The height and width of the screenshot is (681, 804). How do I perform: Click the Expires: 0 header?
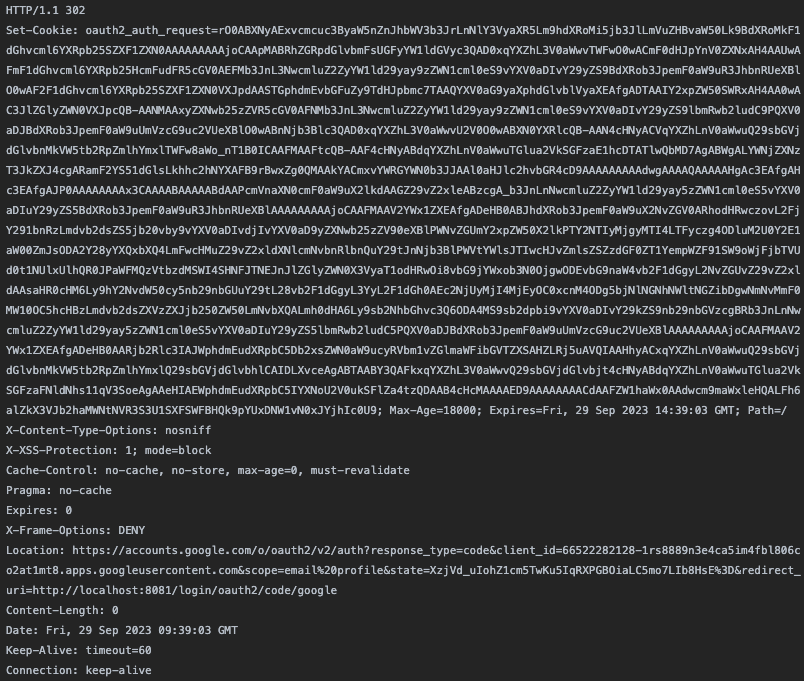pos(39,510)
